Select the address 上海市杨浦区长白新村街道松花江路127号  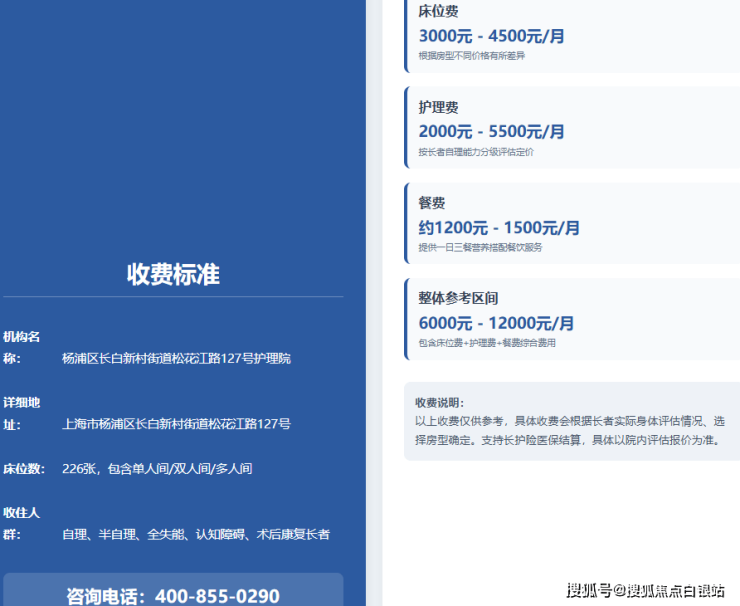coord(177,424)
